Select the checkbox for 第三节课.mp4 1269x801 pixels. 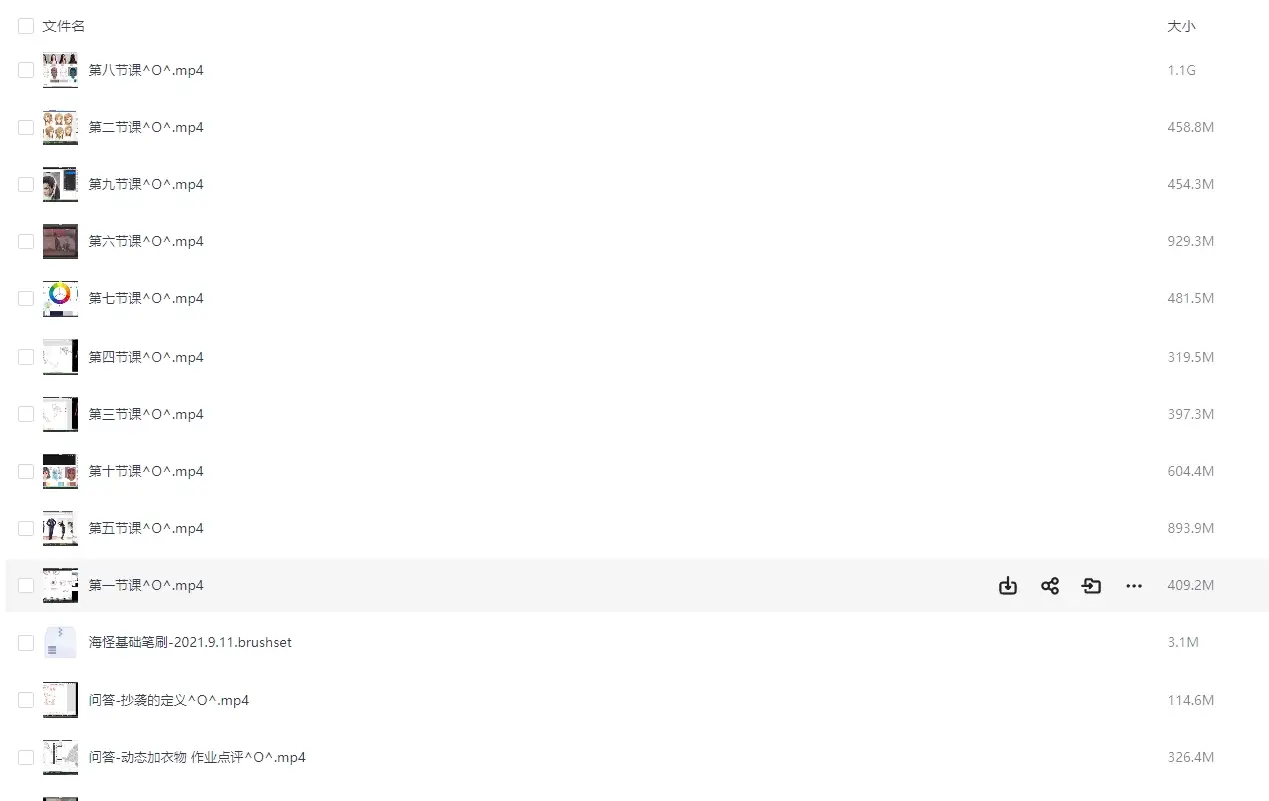click(26, 414)
